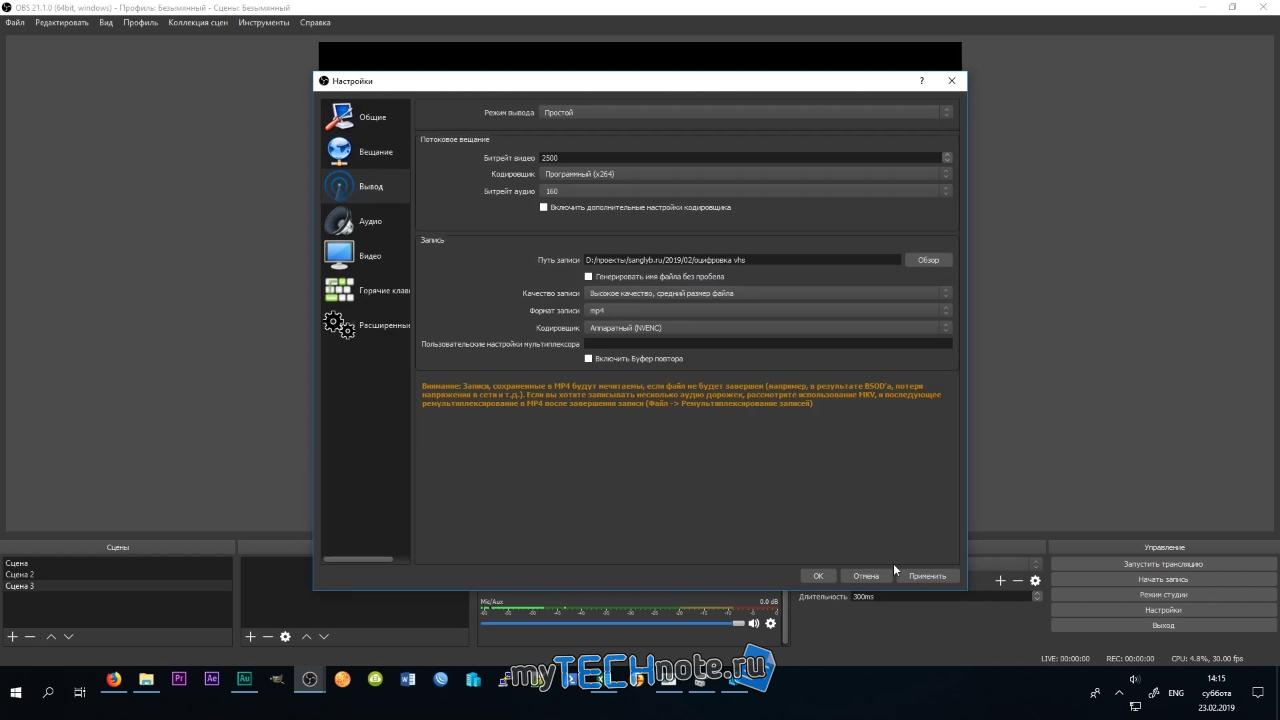Open the Редактировать menu
Image resolution: width=1280 pixels, height=720 pixels.
click(62, 22)
